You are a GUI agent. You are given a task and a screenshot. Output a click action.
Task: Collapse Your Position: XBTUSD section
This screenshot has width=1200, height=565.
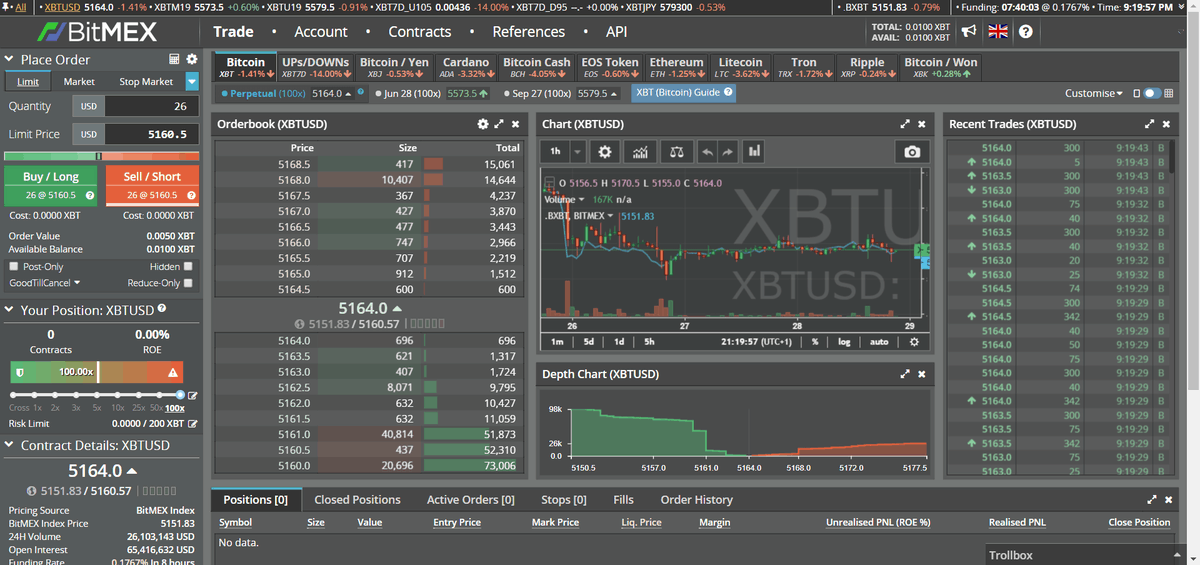(x=11, y=310)
